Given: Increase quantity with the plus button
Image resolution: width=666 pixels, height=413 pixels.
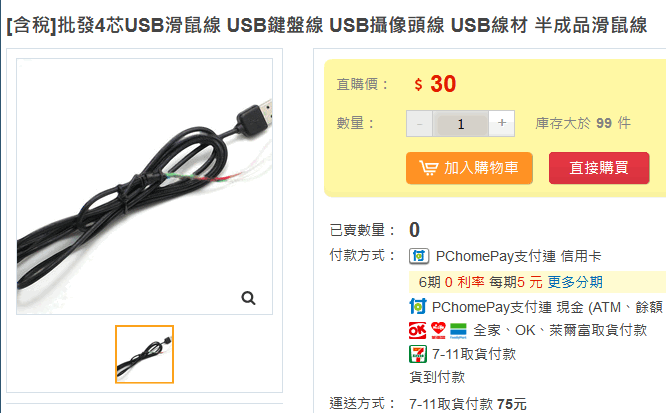Looking at the screenshot, I should coord(502,124).
